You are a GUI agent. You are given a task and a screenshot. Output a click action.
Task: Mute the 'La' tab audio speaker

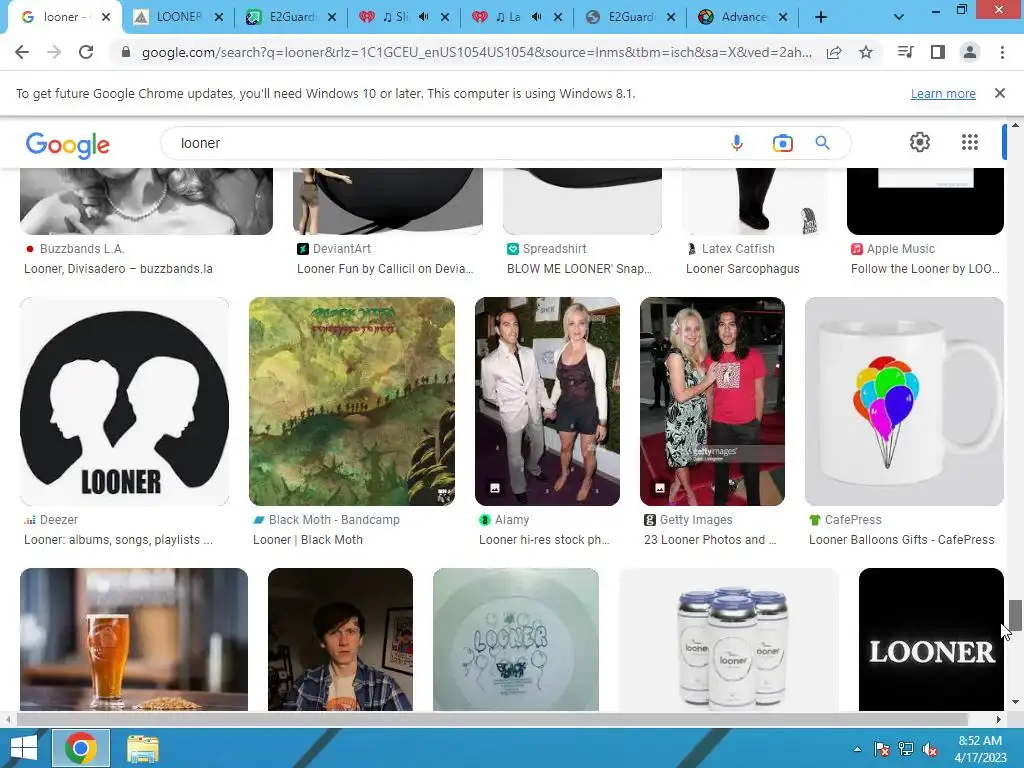click(537, 17)
